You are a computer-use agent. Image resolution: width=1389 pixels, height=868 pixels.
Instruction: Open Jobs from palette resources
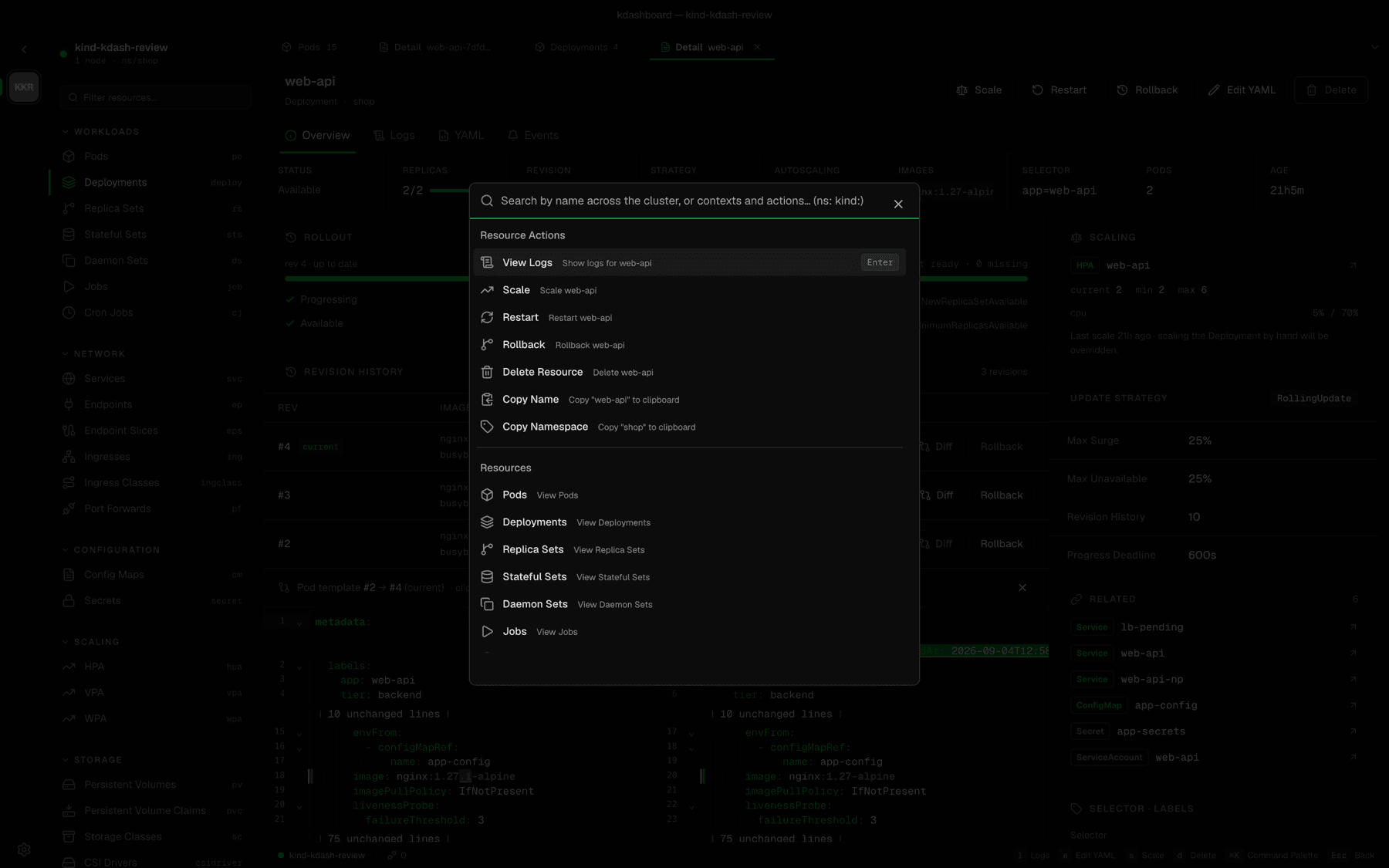(x=689, y=632)
